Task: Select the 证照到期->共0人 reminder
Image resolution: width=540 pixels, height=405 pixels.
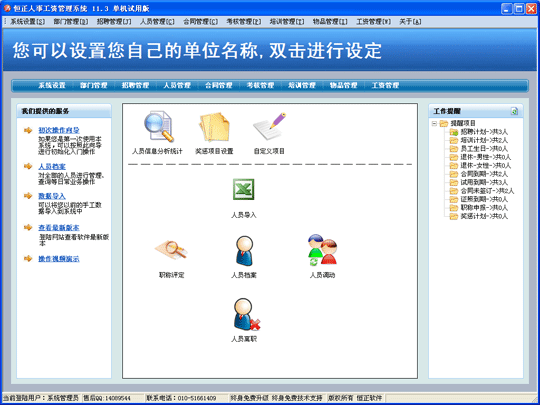Action: point(484,199)
